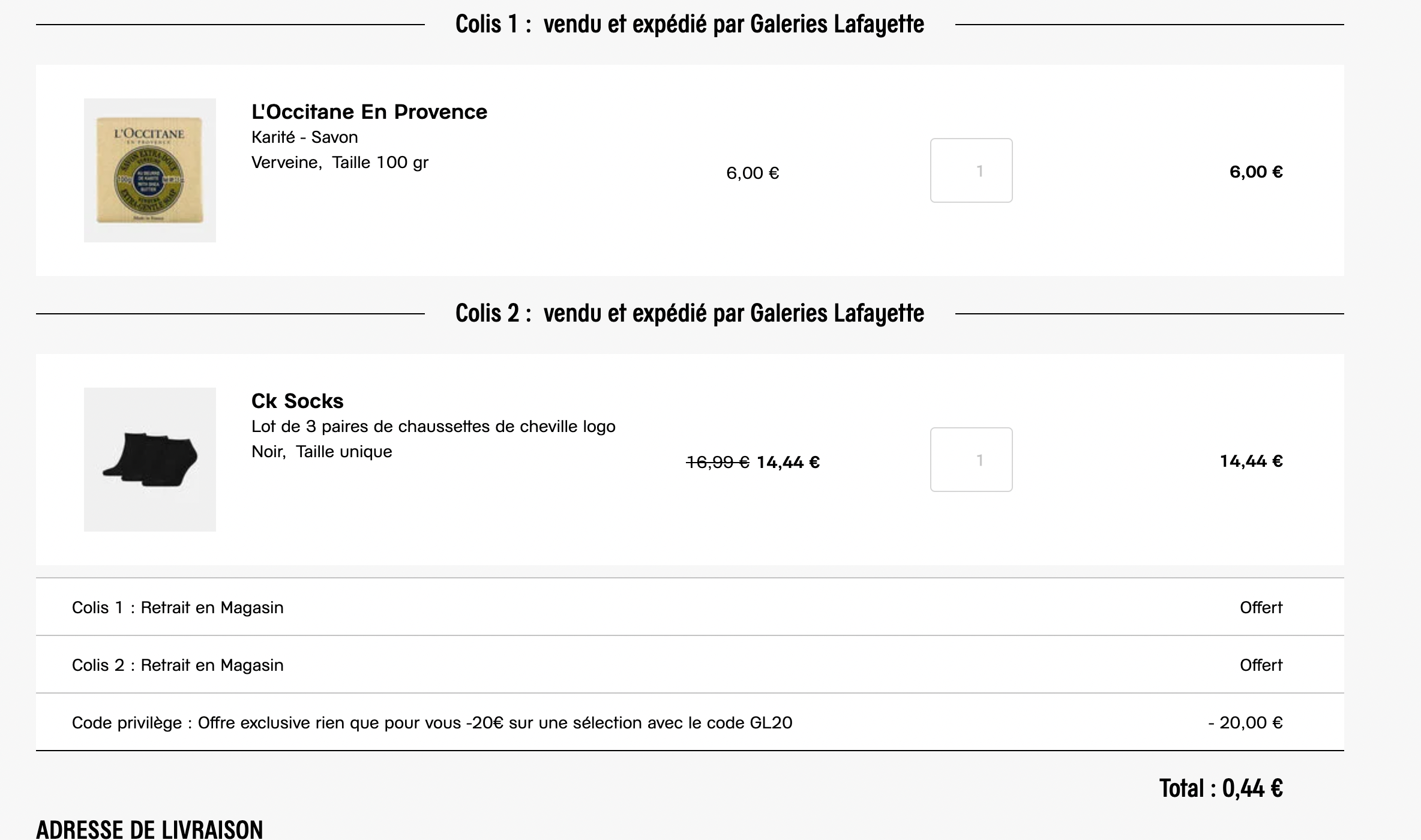Select the Ck Socks quantity field
The width and height of the screenshot is (1421, 840).
[971, 460]
